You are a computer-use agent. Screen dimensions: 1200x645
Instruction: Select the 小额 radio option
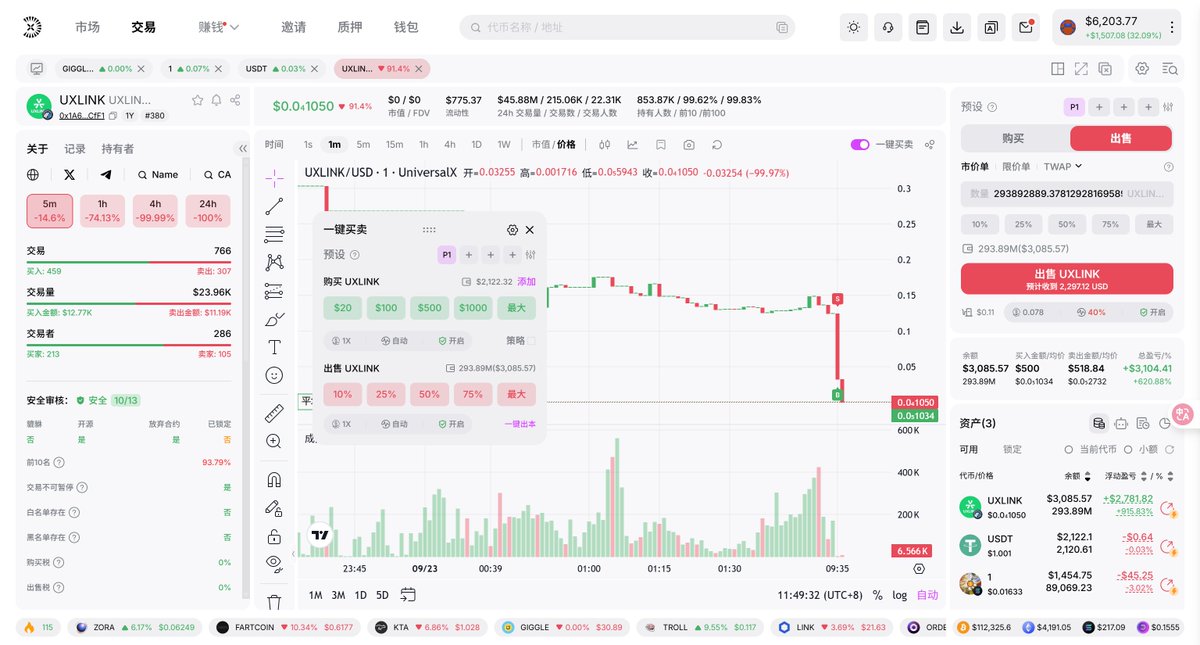point(1129,450)
